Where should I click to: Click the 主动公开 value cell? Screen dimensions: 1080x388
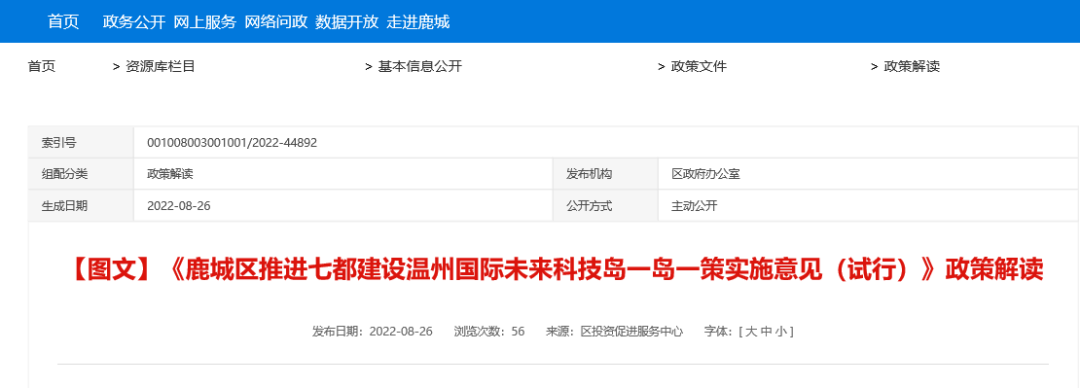click(x=869, y=205)
